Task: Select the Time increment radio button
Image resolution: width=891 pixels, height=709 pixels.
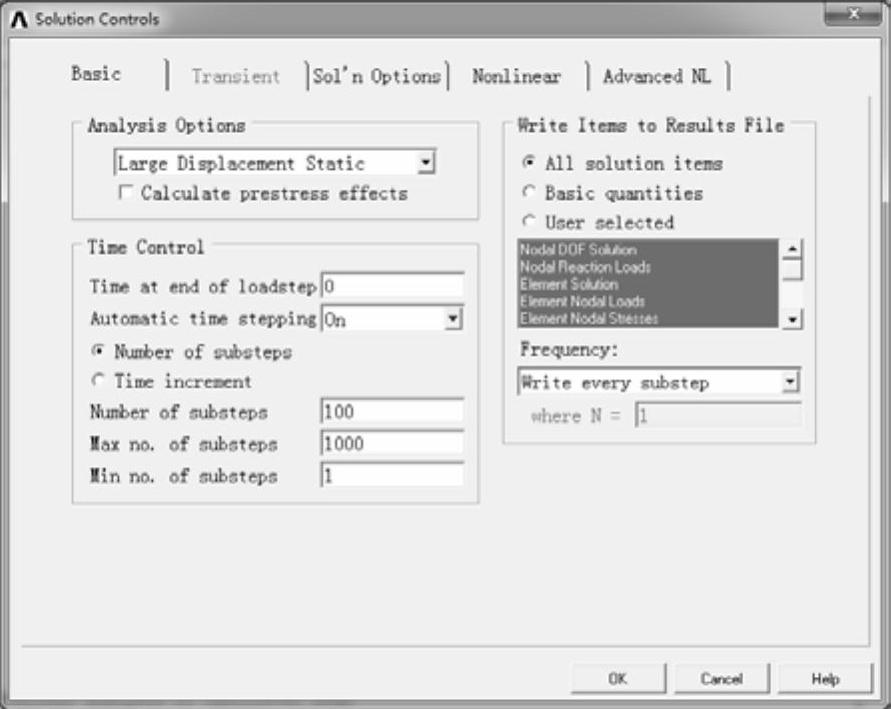Action: pos(98,379)
